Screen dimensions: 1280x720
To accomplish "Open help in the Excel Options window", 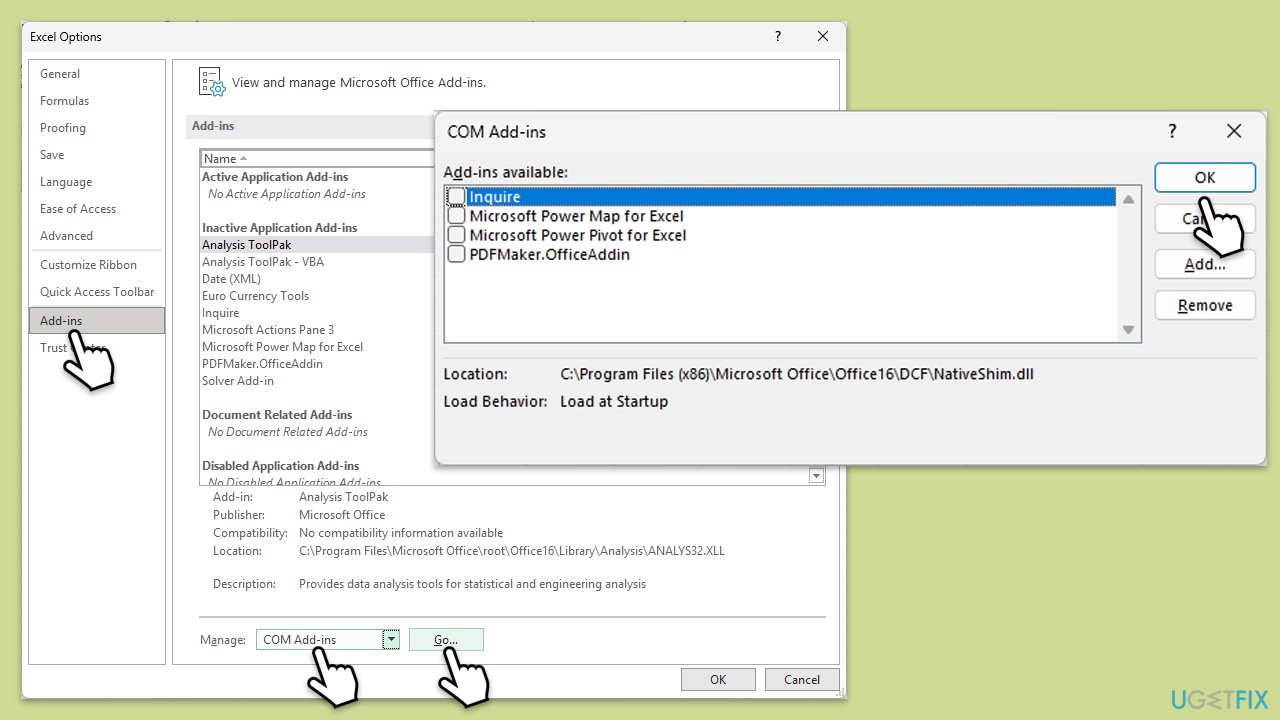I will coord(778,37).
